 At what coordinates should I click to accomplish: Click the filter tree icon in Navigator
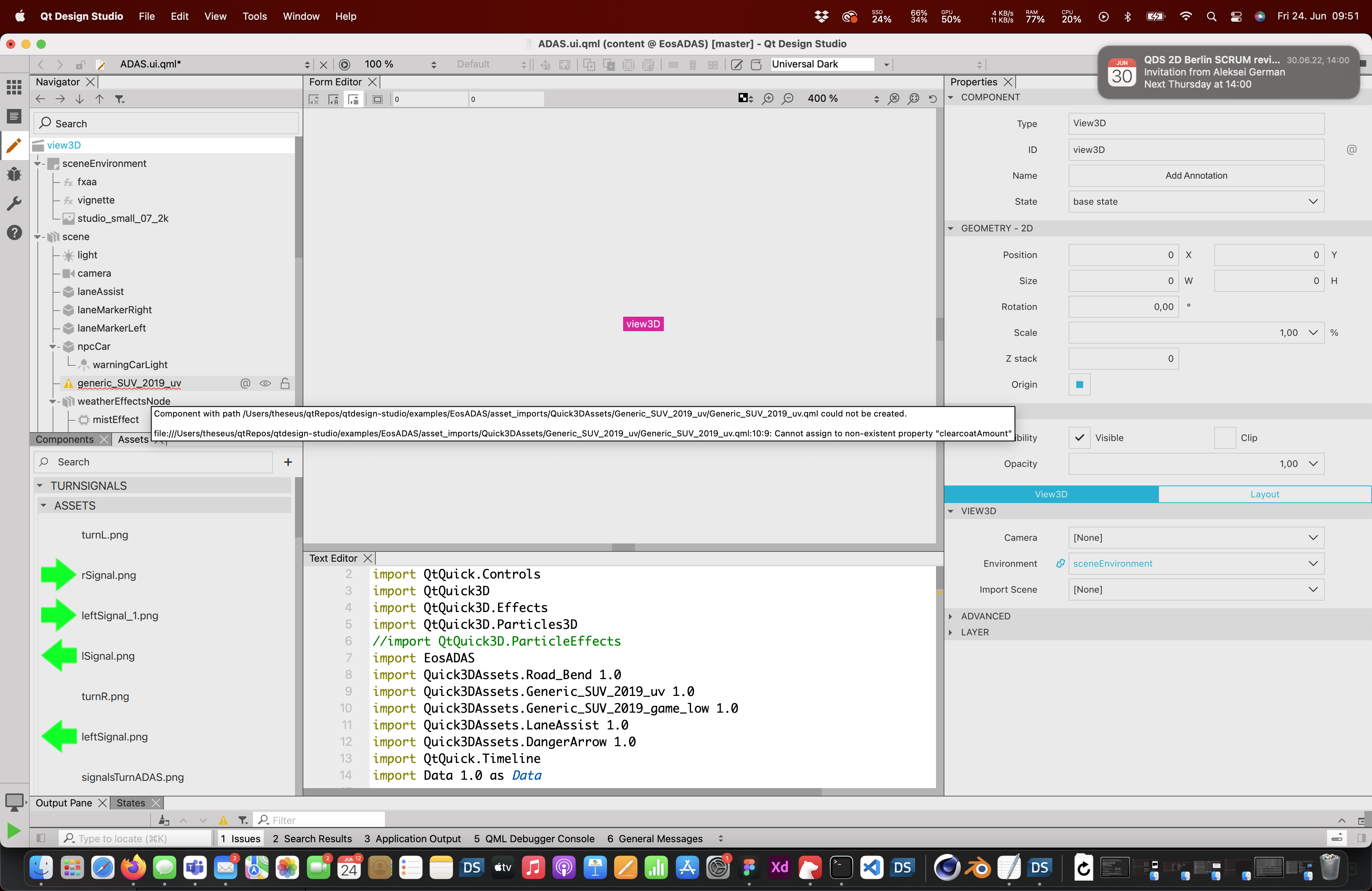point(119,99)
